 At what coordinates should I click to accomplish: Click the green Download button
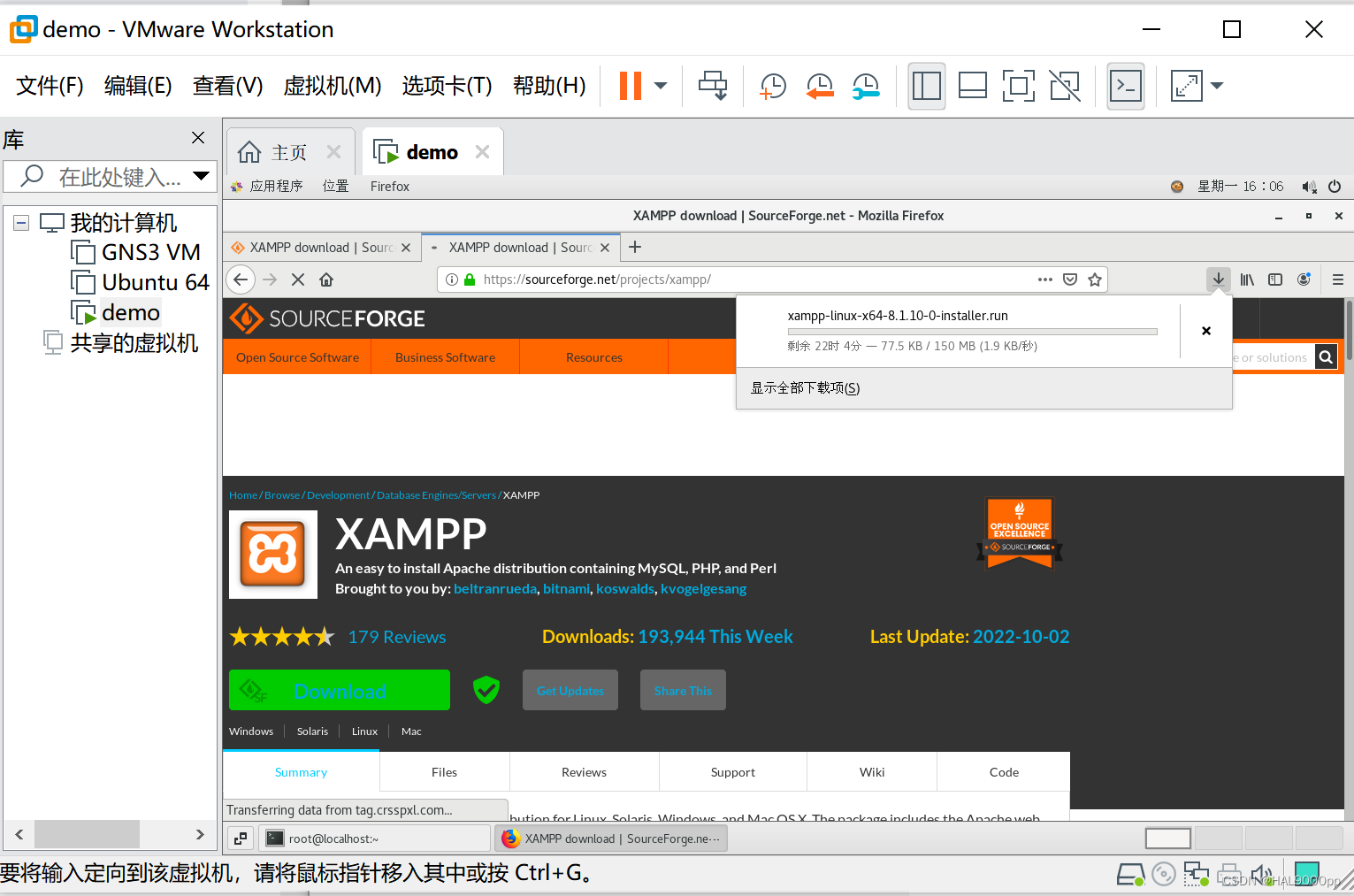(x=340, y=690)
